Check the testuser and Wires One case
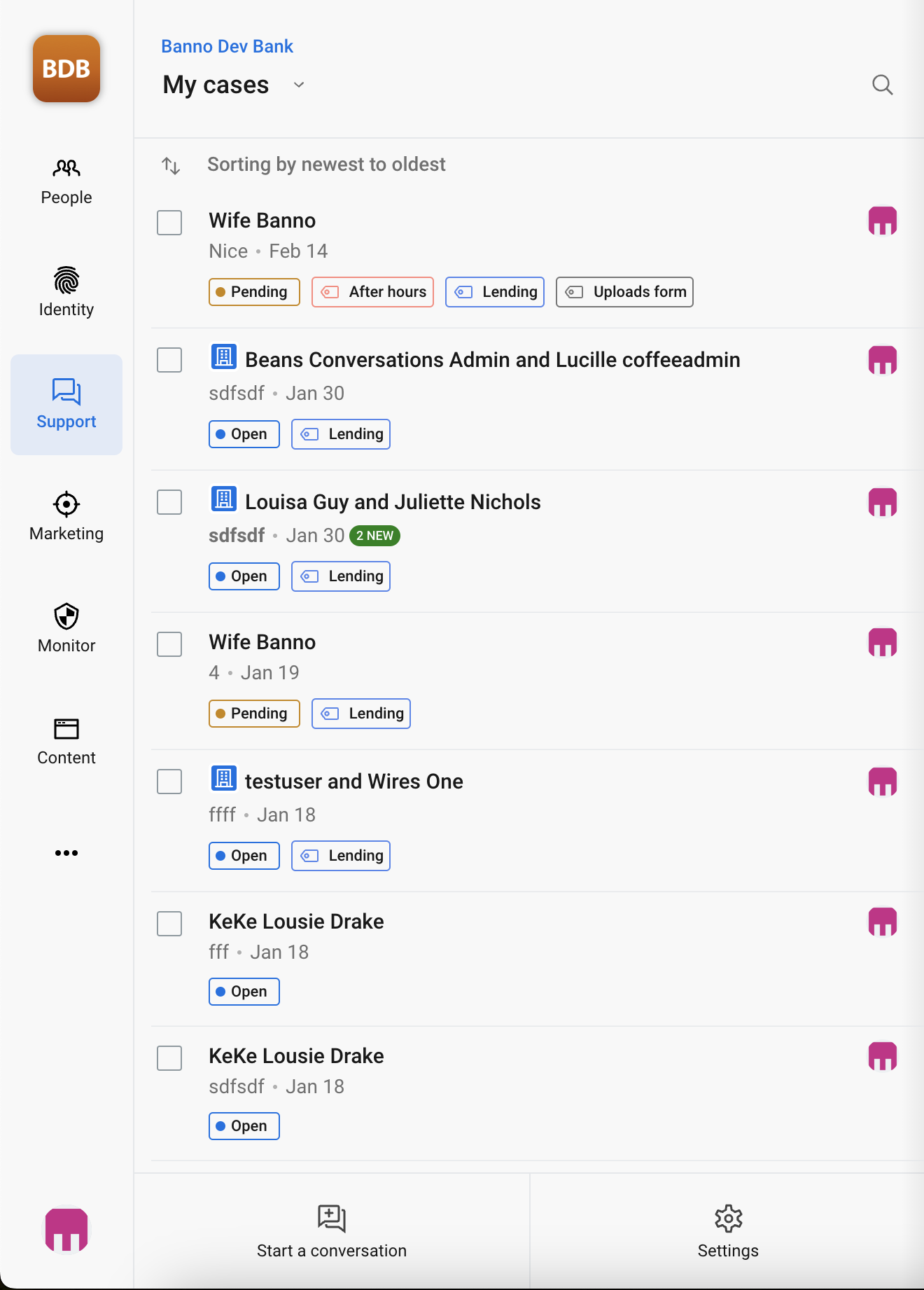Screen dimensions: 924x1290 (169, 782)
